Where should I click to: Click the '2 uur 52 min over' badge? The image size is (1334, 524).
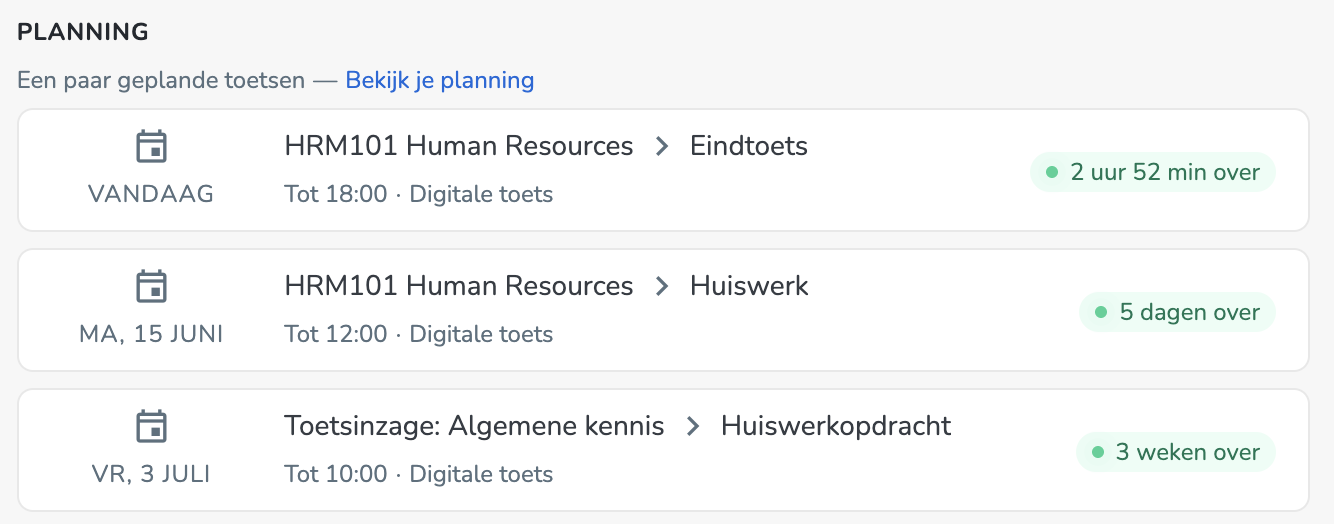(1153, 172)
